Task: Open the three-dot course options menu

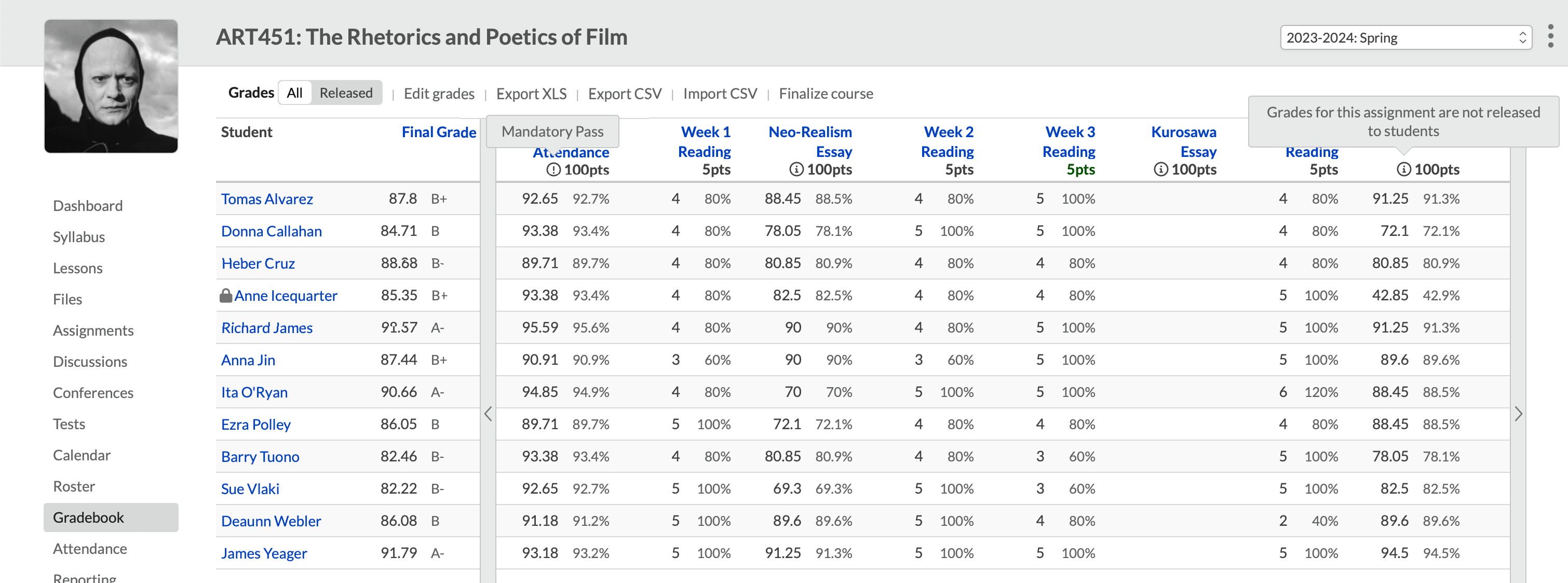Action: point(1550,36)
